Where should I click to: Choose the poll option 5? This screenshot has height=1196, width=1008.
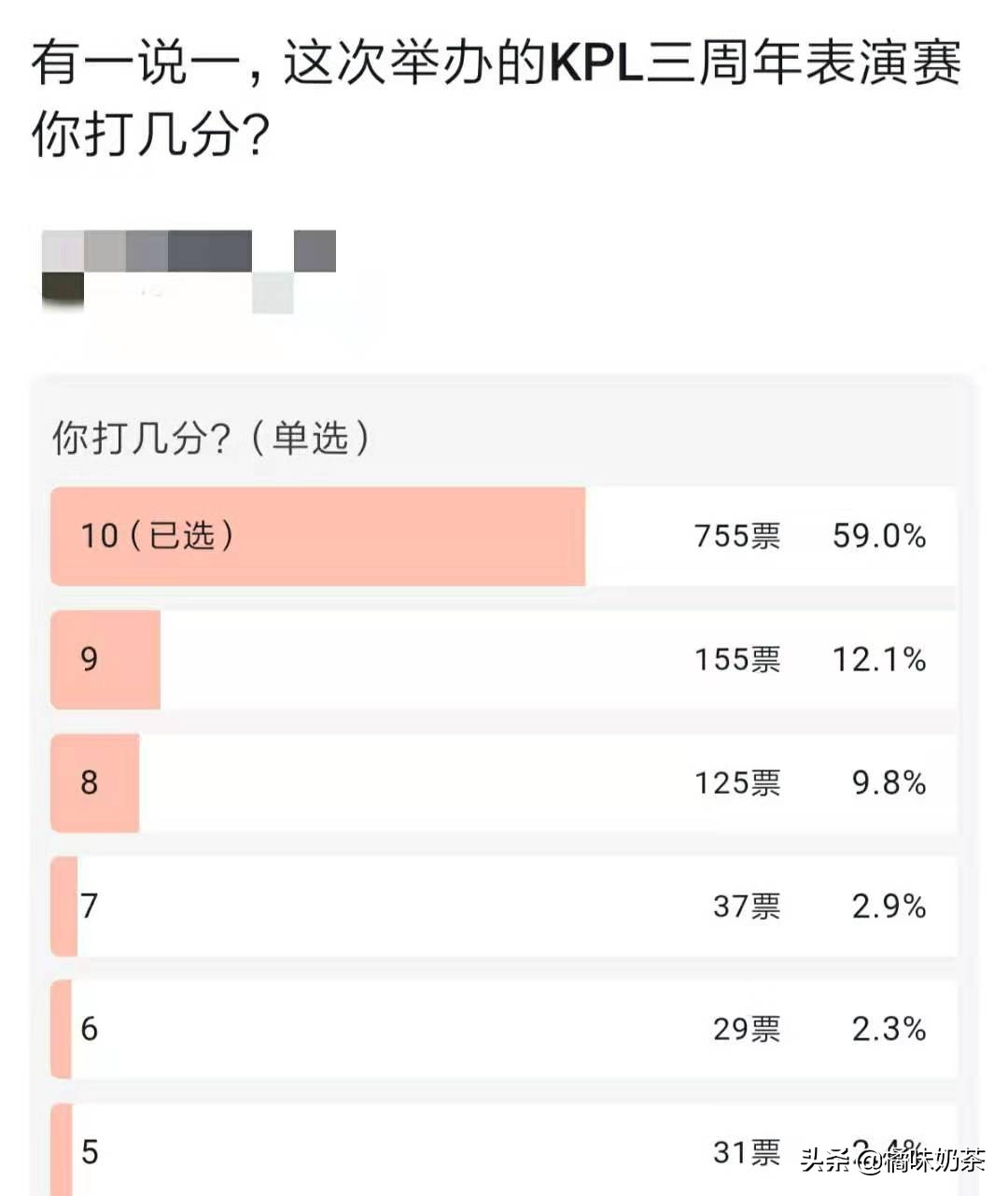coord(504,1150)
